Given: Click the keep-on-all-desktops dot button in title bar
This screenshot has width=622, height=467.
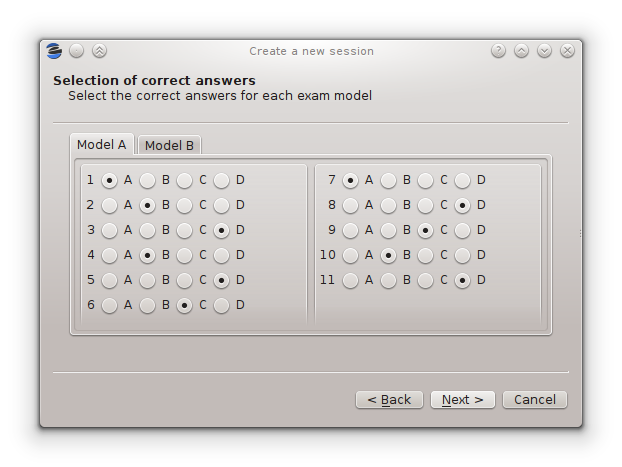Looking at the screenshot, I should (77, 51).
